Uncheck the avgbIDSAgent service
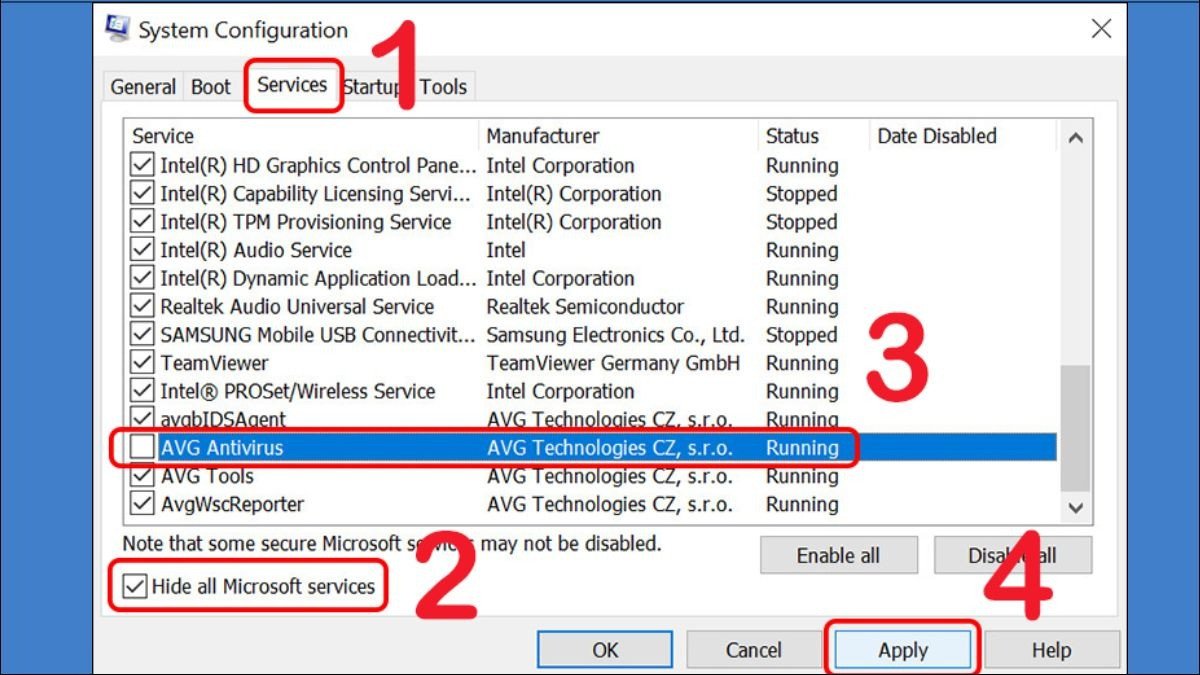1200x675 pixels. (143, 419)
